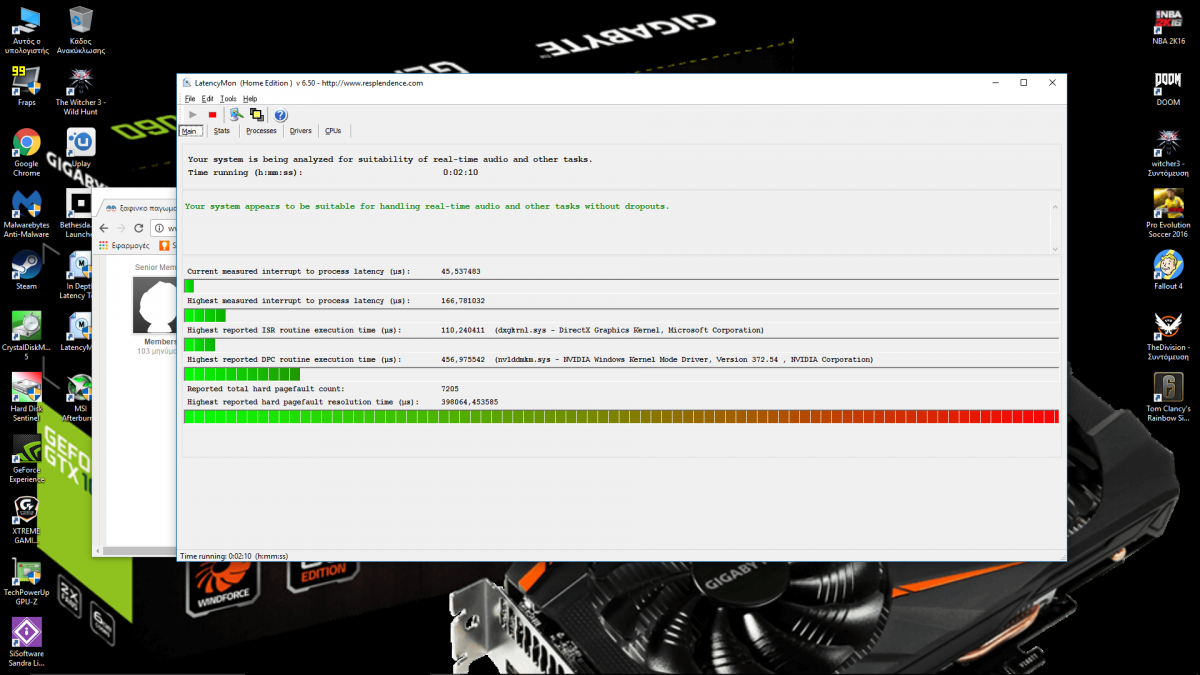Click the dxgkrnl.sys ISR driver text
Image resolution: width=1200 pixels, height=675 pixels.
(629, 330)
